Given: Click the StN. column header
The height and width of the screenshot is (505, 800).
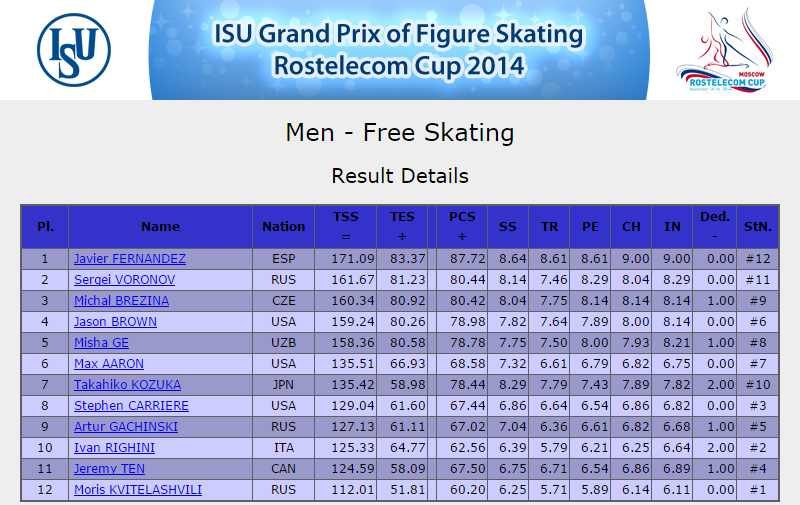Looking at the screenshot, I should (758, 226).
